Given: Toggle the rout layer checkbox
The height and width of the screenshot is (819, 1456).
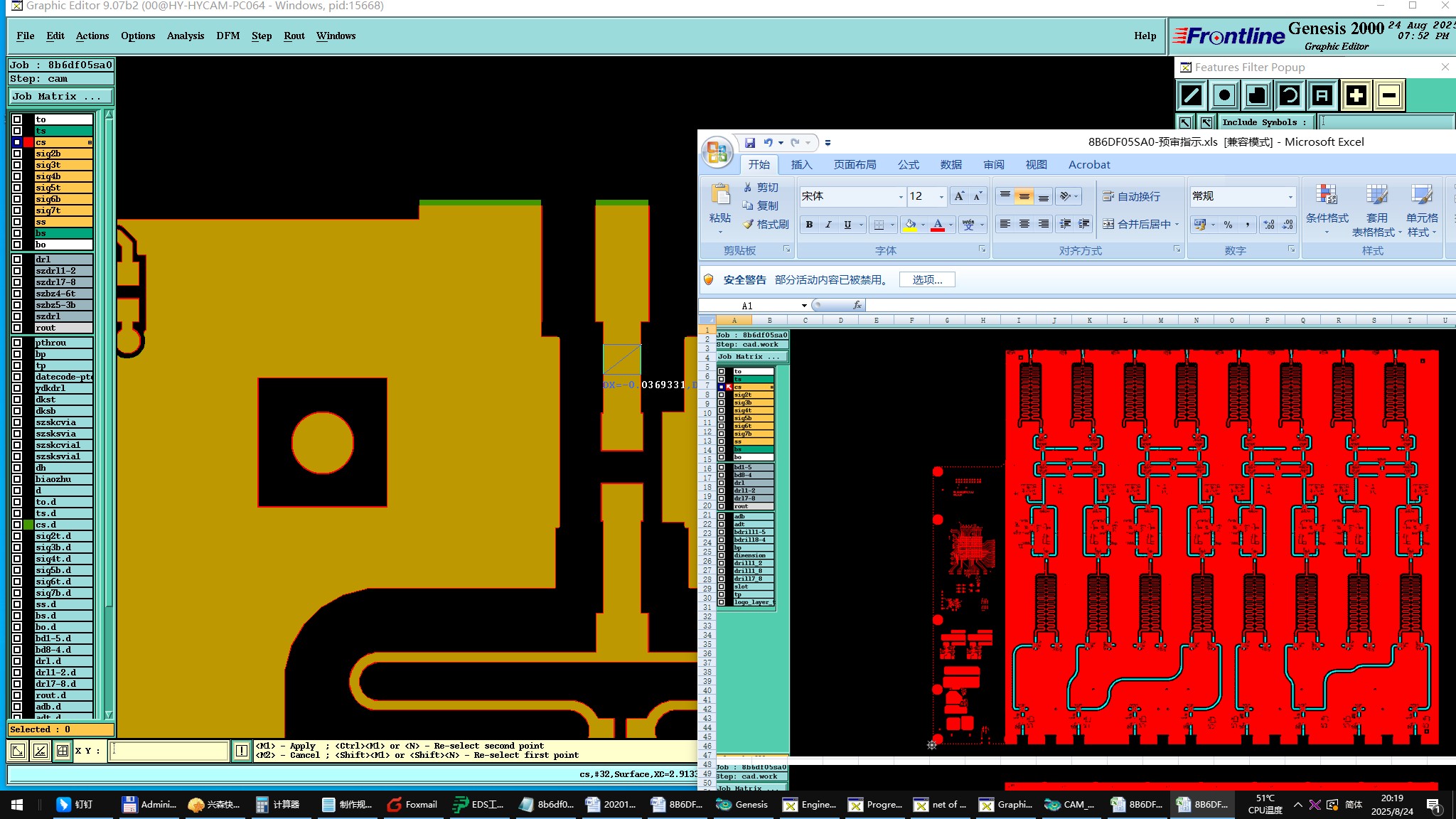Looking at the screenshot, I should point(17,328).
